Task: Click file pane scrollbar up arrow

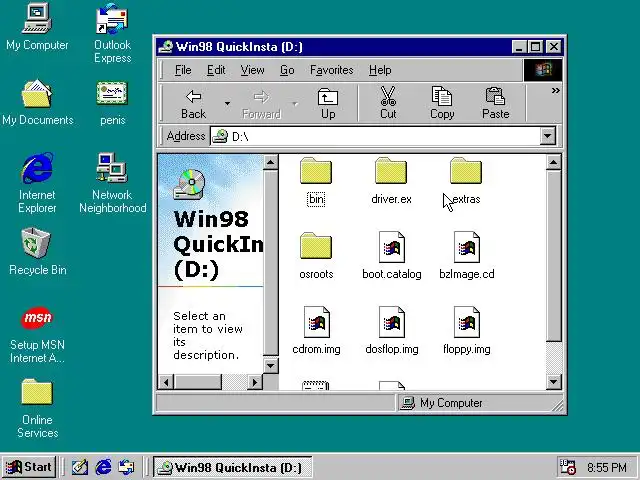Action: pyautogui.click(x=553, y=162)
